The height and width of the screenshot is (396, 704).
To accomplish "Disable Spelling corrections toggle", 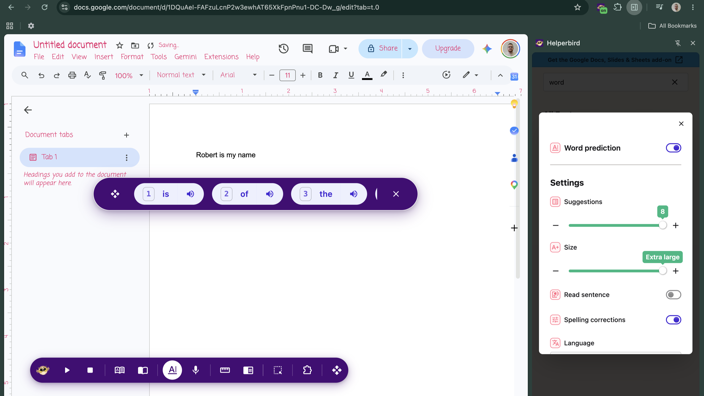I will (673, 320).
